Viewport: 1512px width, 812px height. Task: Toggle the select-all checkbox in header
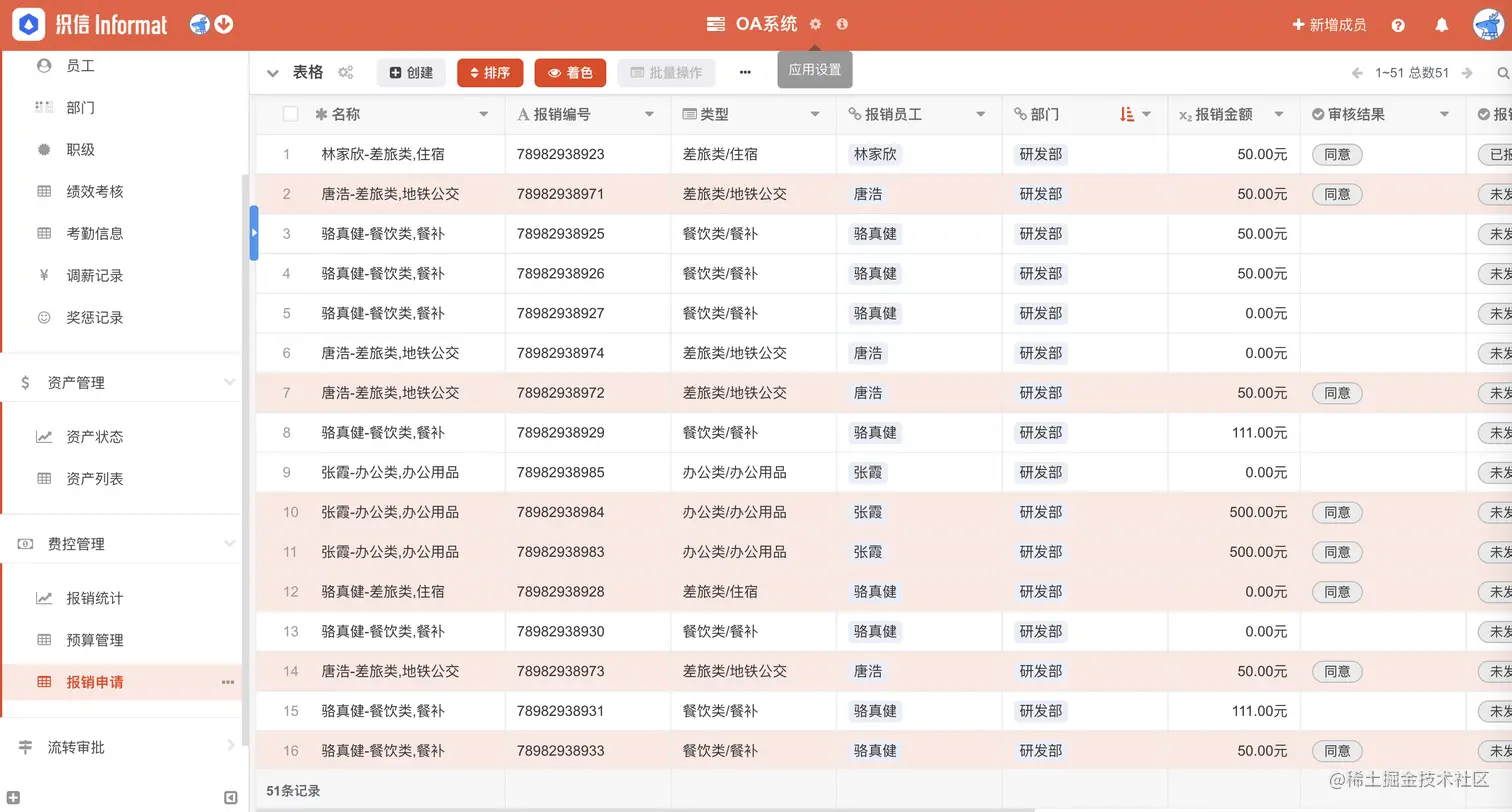[x=291, y=114]
